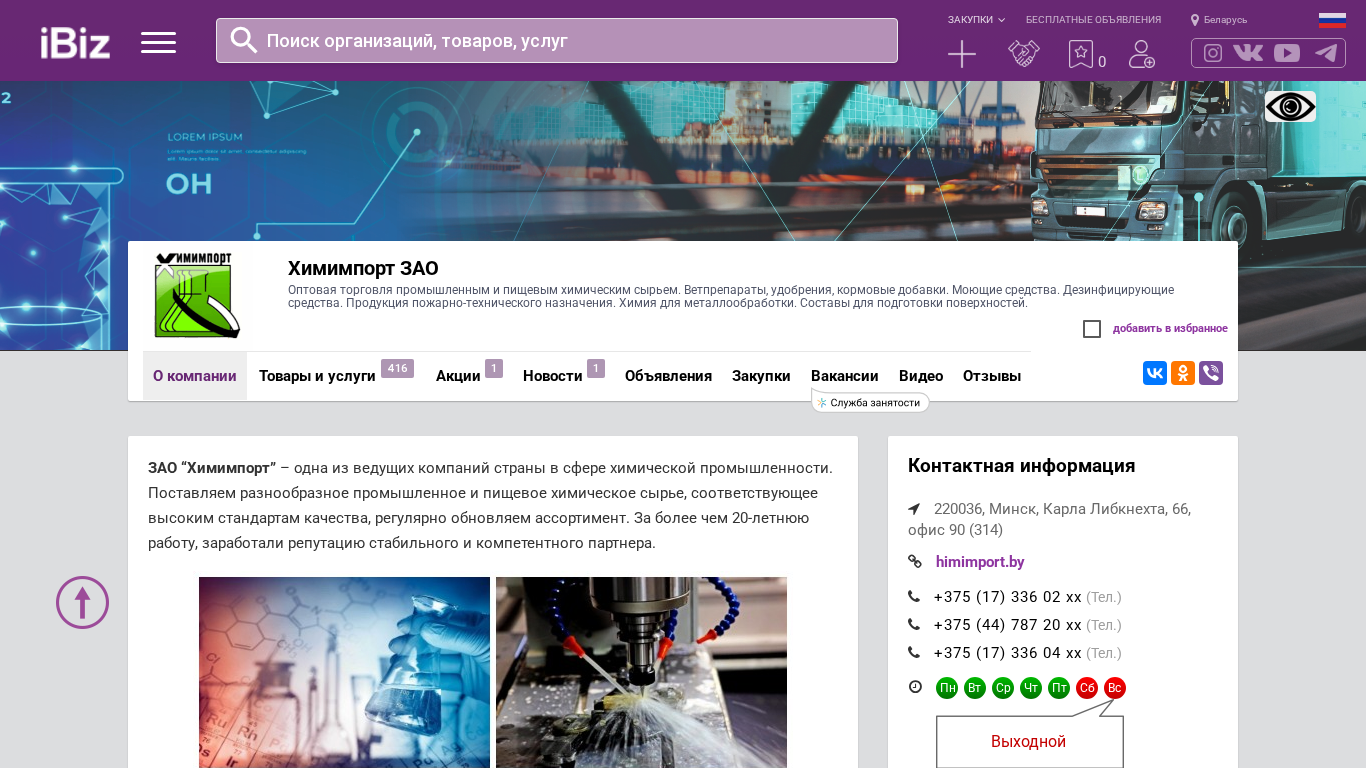1366x768 pixels.
Task: Click the 'Выходной' day-off tooltip text
Action: [1028, 742]
